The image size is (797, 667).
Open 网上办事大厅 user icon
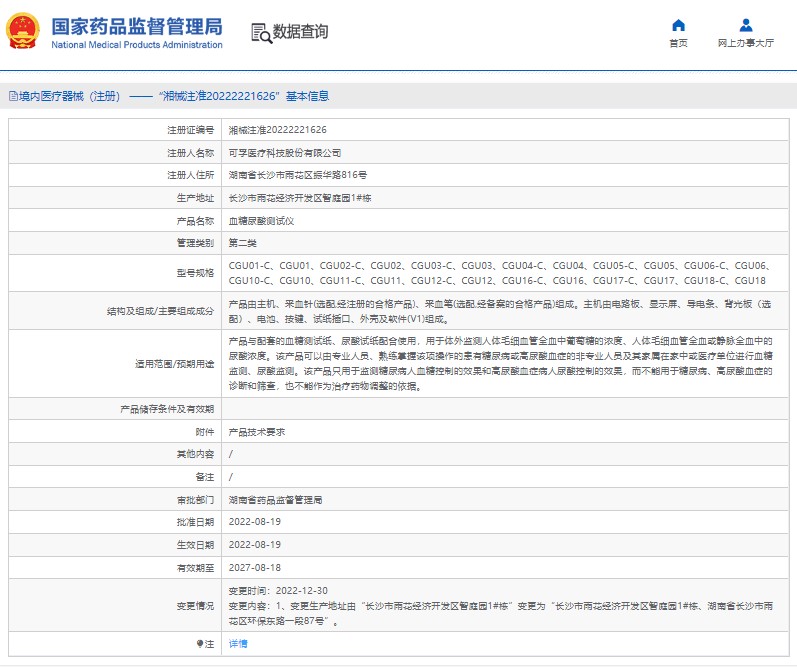[746, 25]
